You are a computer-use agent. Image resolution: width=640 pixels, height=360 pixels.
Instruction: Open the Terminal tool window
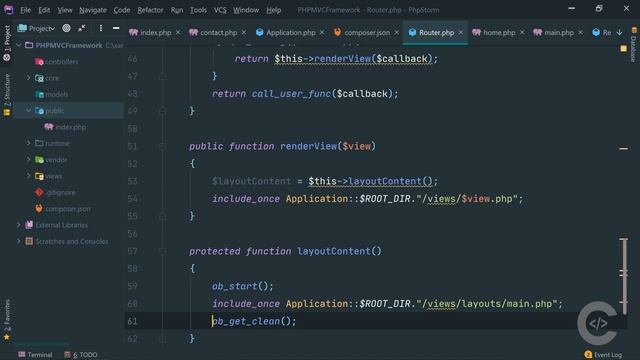coord(35,354)
